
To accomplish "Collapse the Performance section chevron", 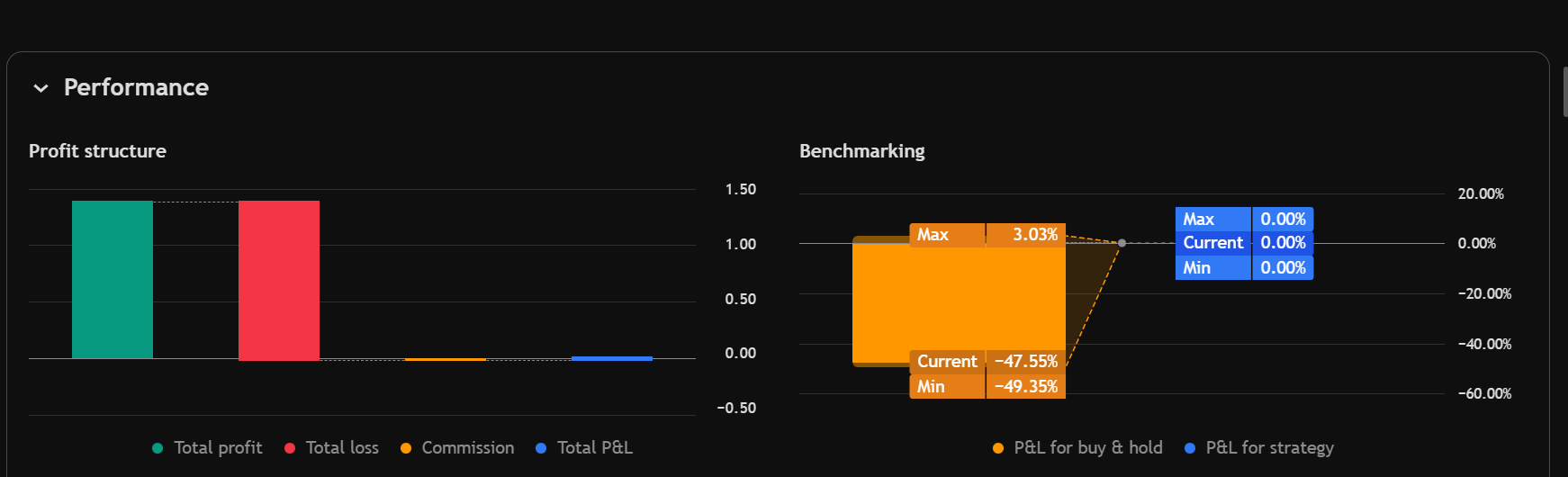I will 41,88.
